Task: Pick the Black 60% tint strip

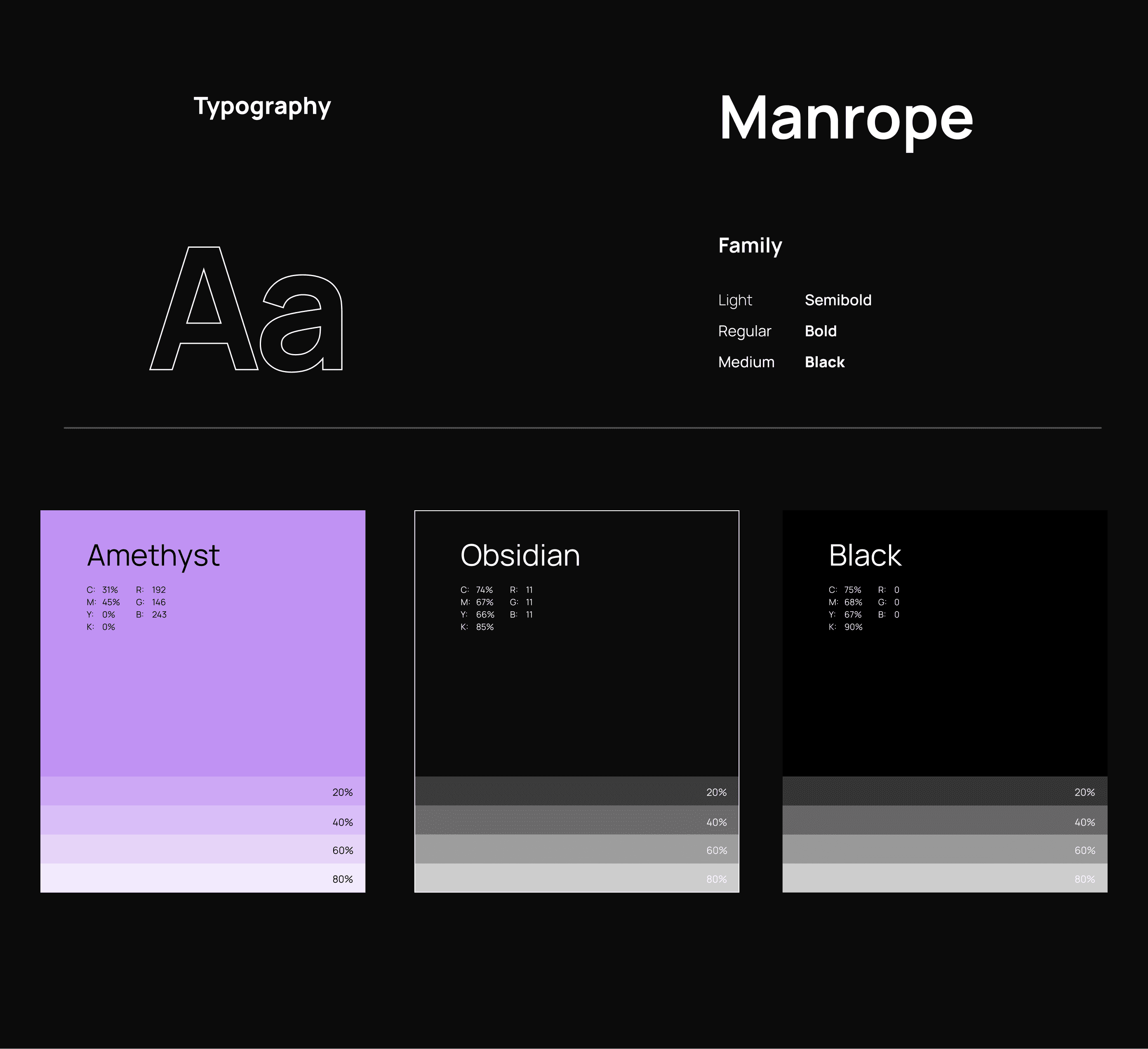Action: [945, 849]
